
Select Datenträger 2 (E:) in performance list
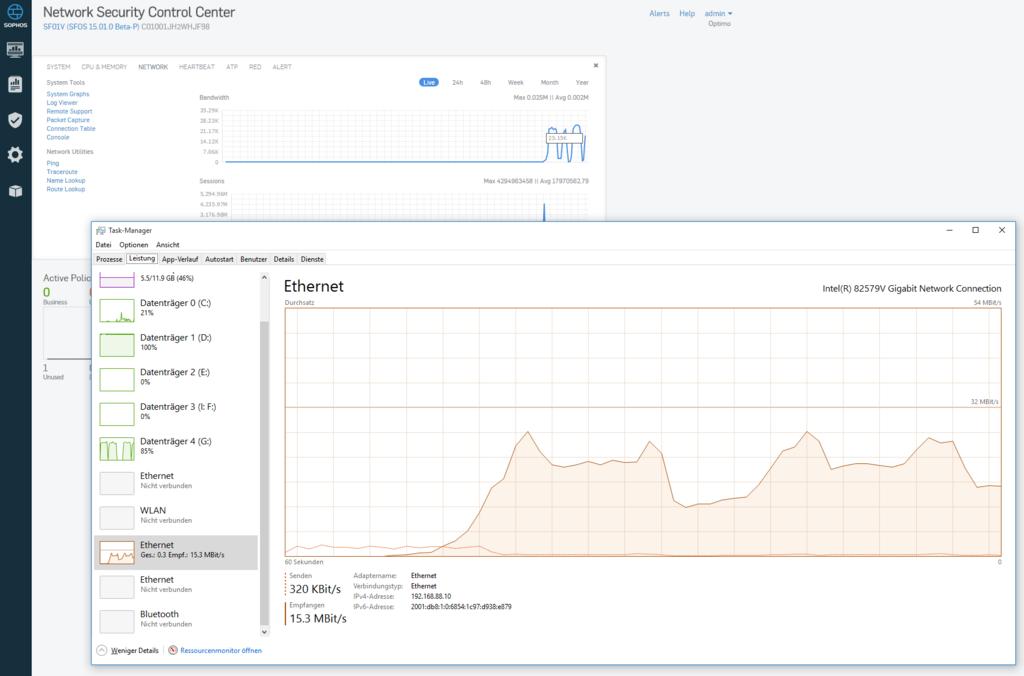pyautogui.click(x=176, y=379)
